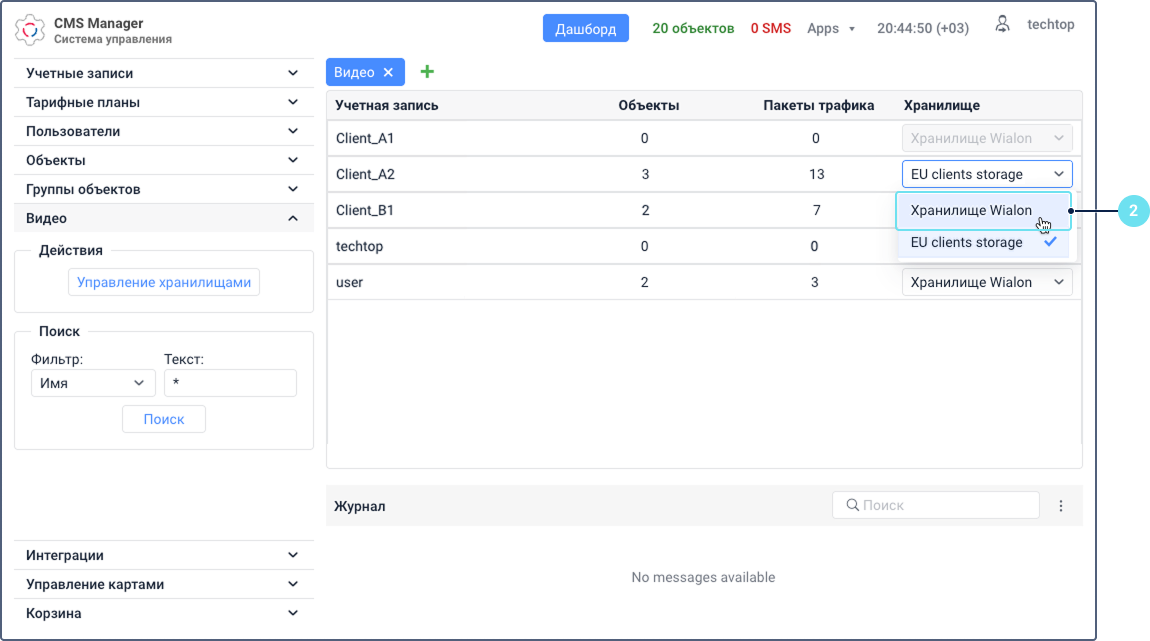Open the Apps dropdown

[x=831, y=28]
